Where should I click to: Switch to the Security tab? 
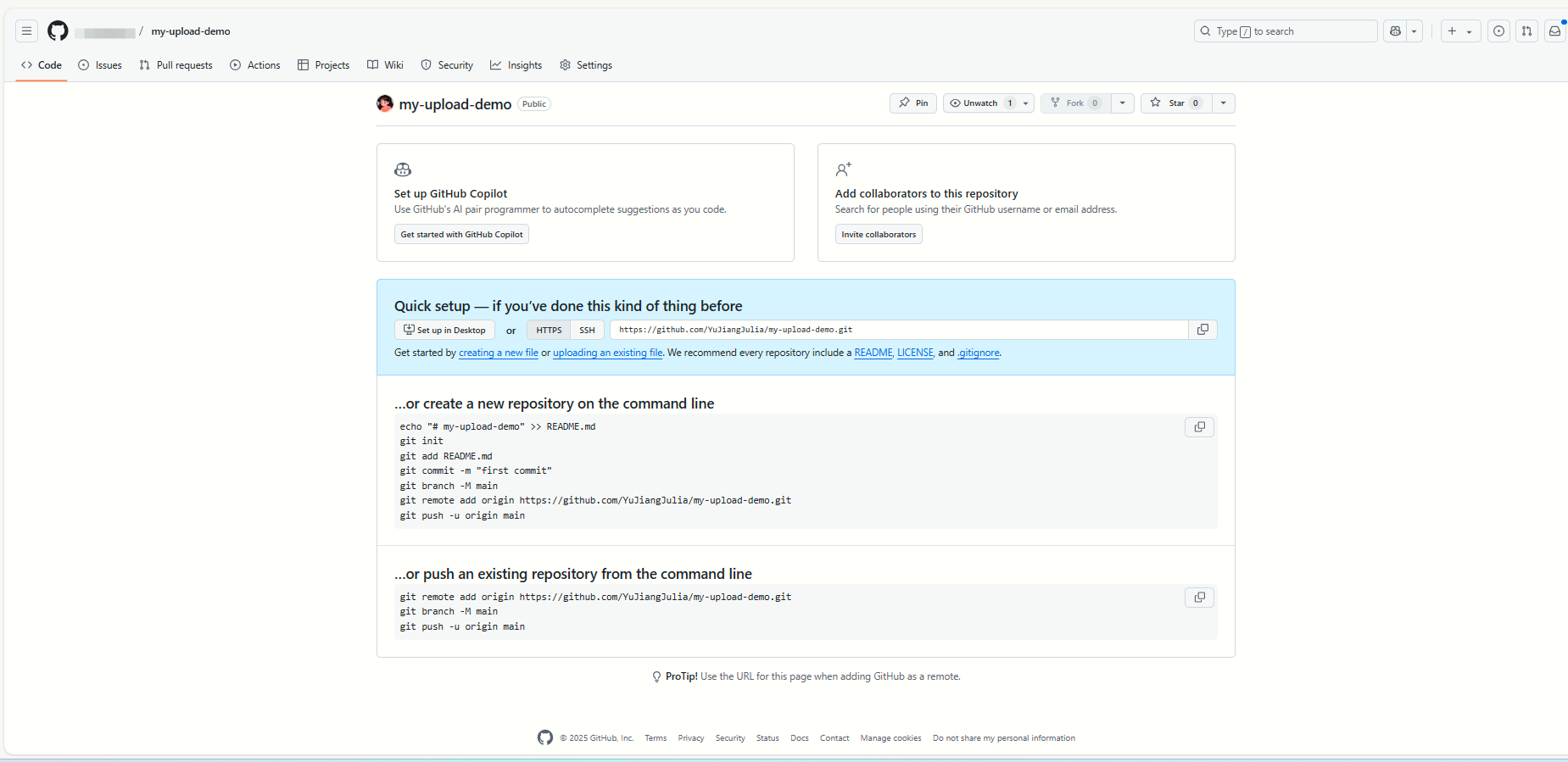coord(447,65)
